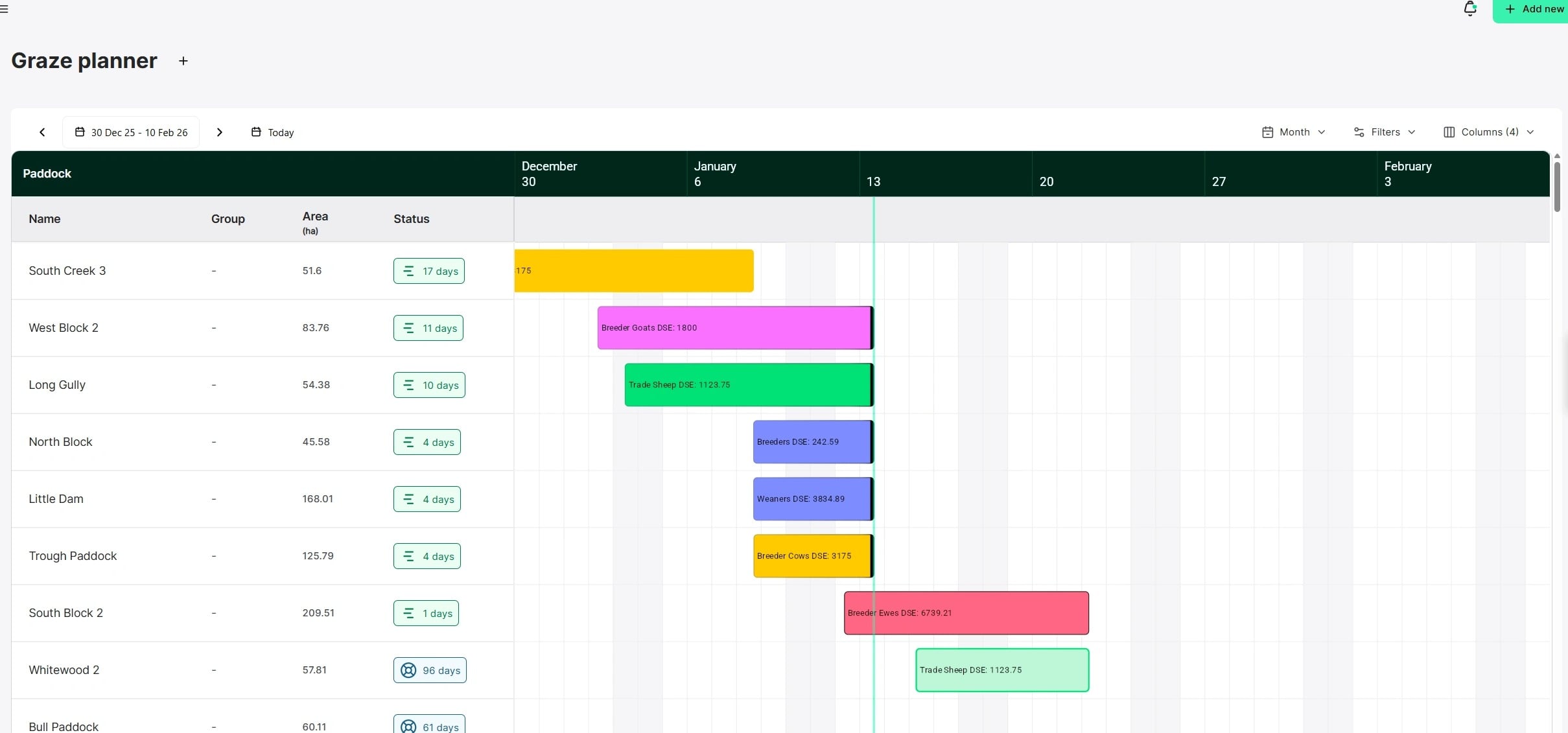Screen dimensions: 1568x733
Task: Click plus icon beside Graze planner title
Action: (183, 61)
